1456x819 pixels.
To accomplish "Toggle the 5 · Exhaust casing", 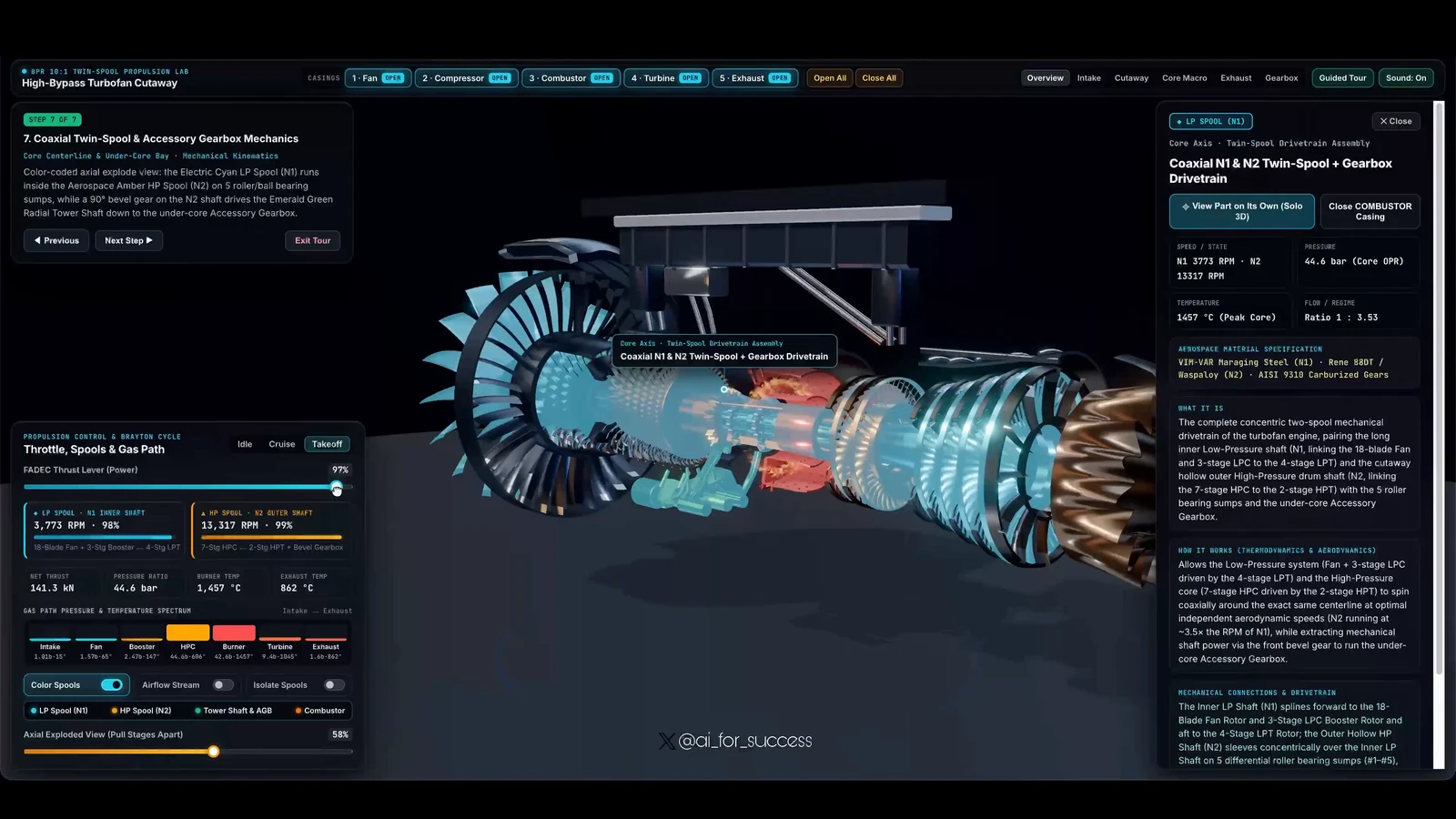I will [x=754, y=78].
